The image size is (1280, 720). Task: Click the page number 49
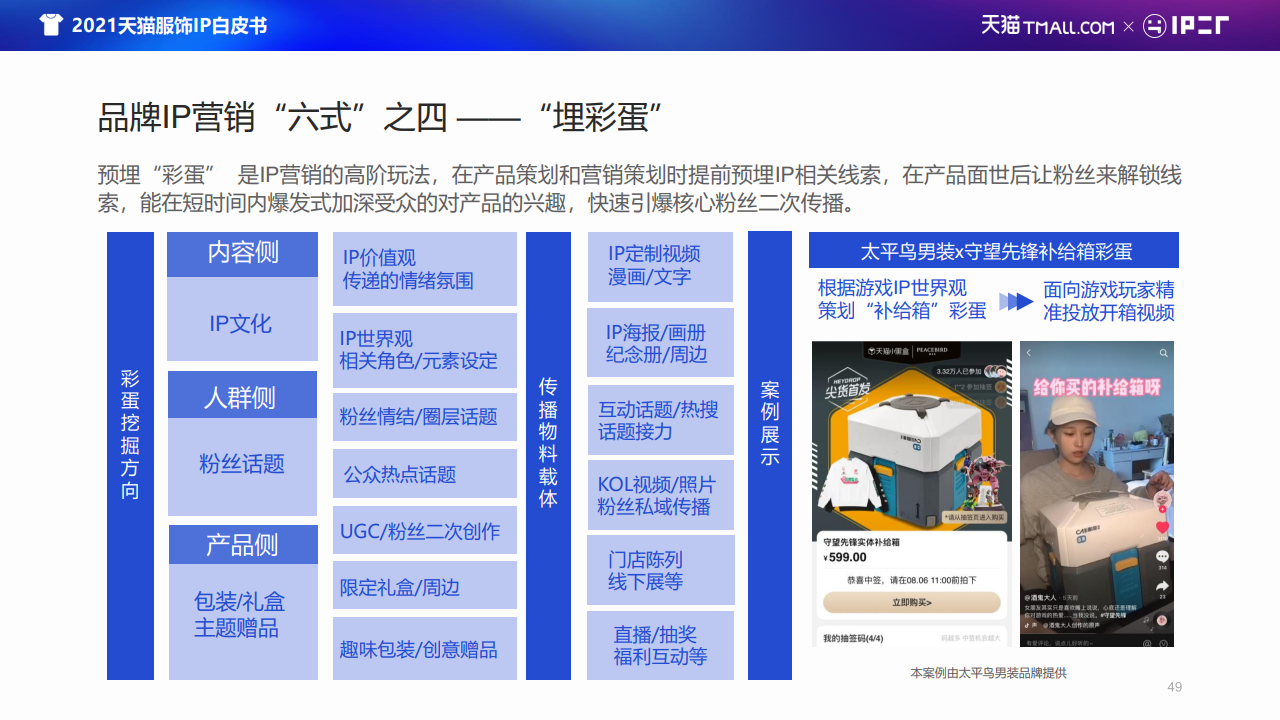point(1175,686)
